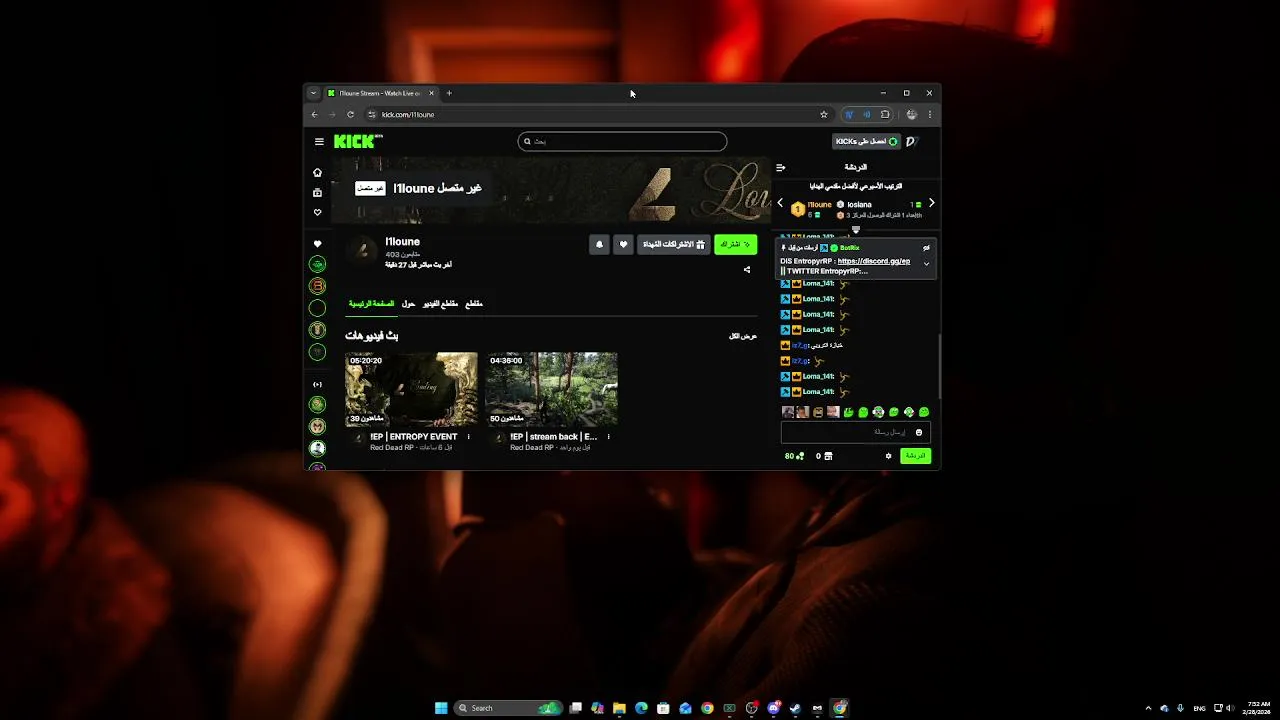Open Chrome's extensions puzzle icon

885,114
